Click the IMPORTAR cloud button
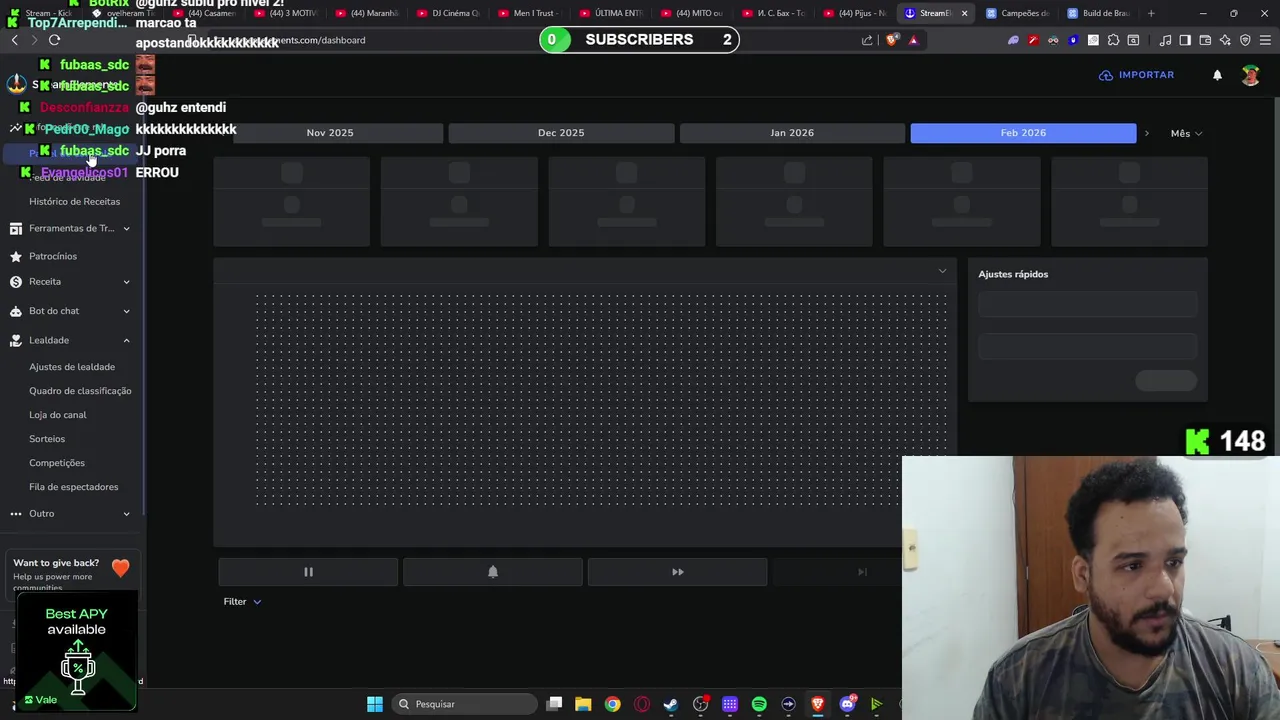 coord(1136,75)
